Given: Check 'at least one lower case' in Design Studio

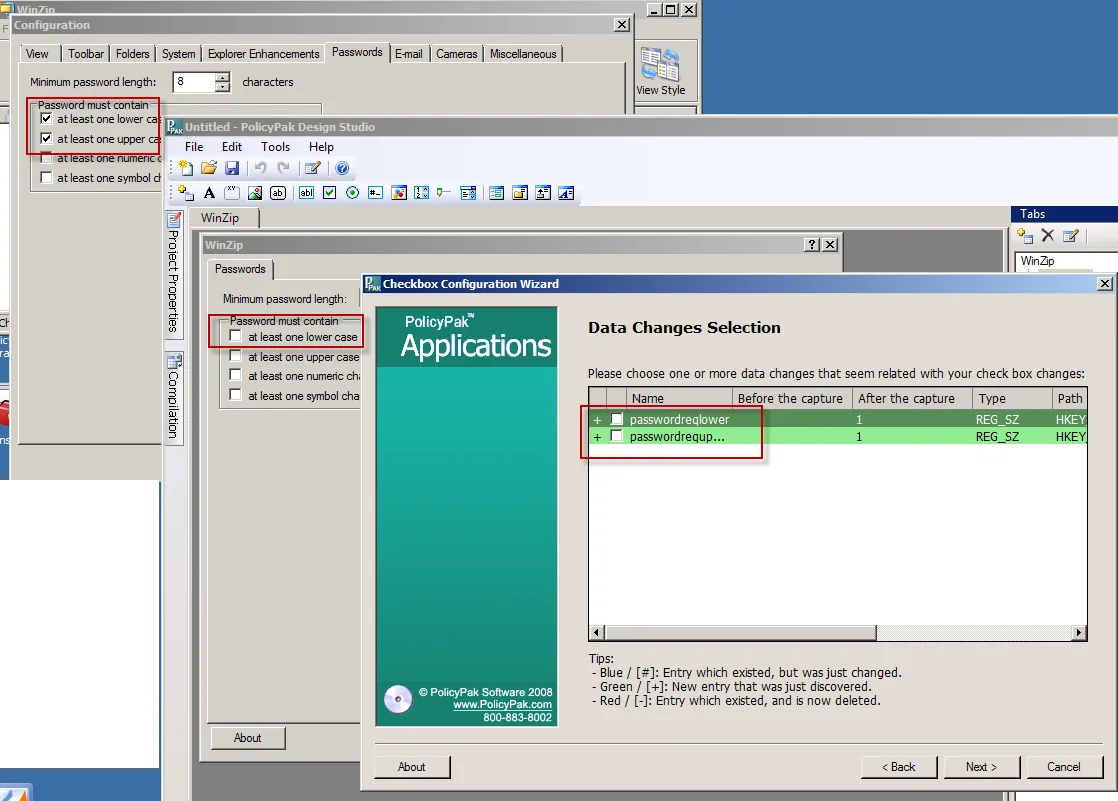Looking at the screenshot, I should click(235, 336).
